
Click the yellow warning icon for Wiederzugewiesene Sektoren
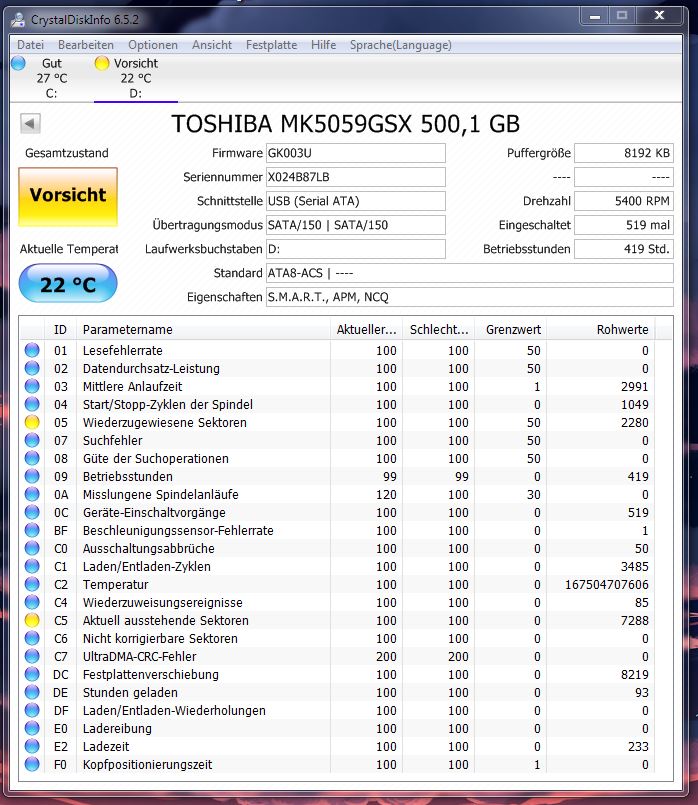[32, 422]
